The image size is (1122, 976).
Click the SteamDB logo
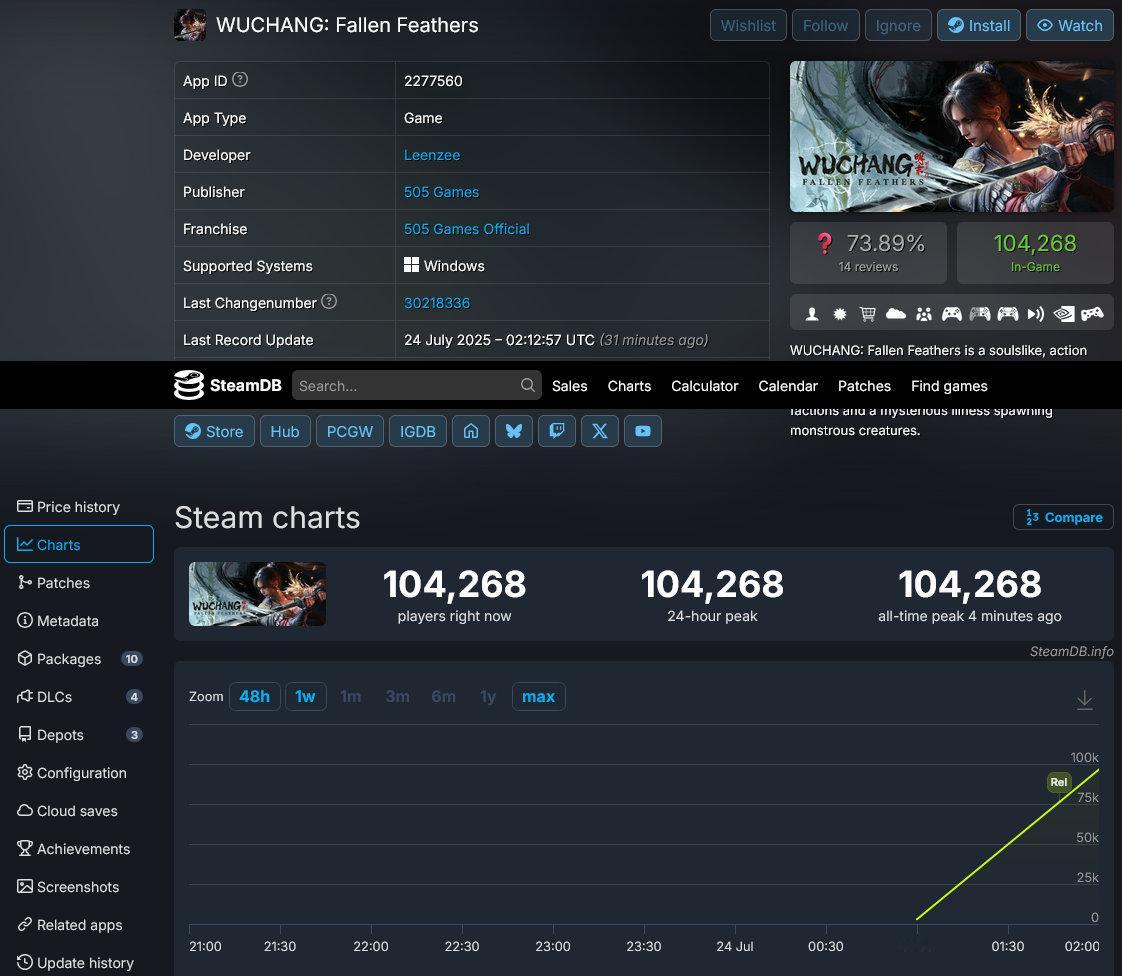click(x=228, y=386)
